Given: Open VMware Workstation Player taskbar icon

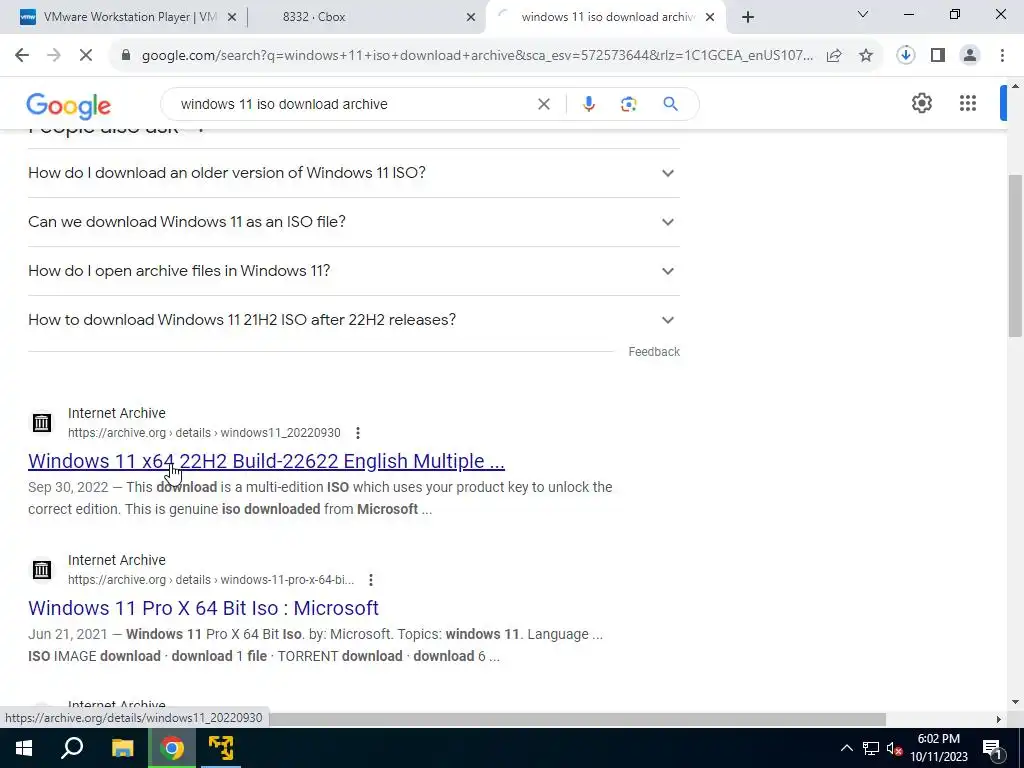Looking at the screenshot, I should (x=221, y=748).
